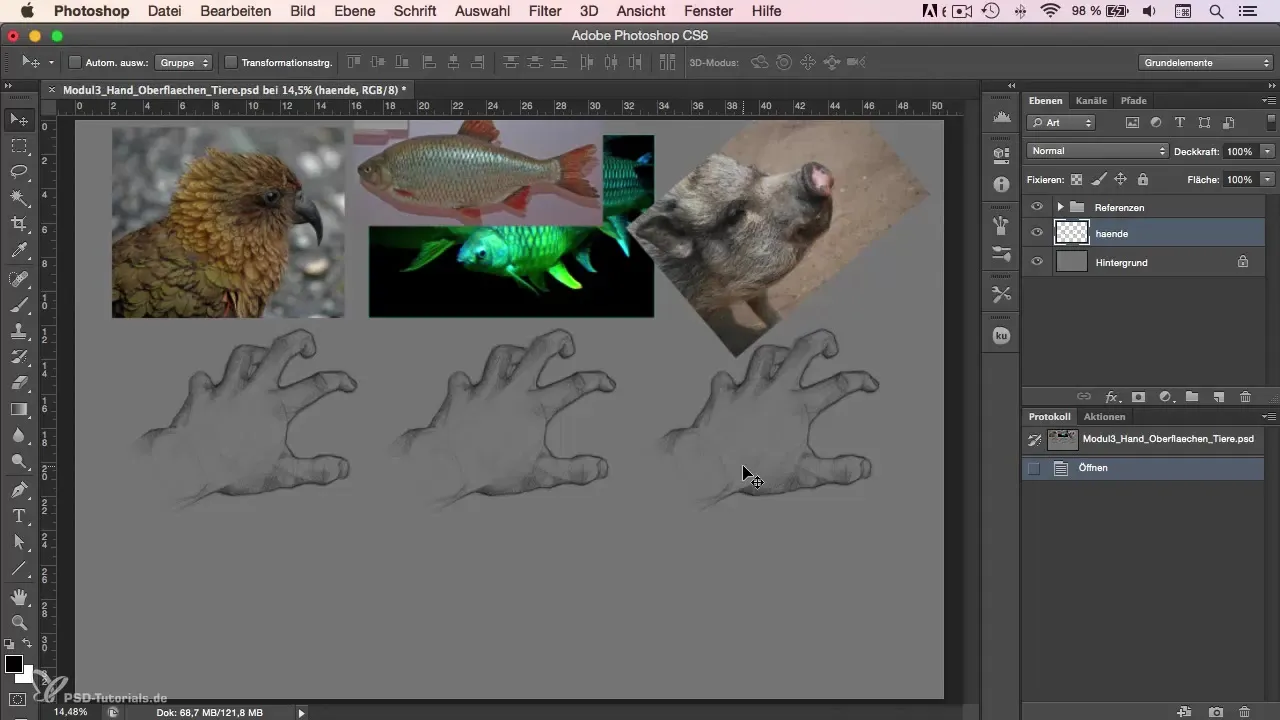Toggle lock image pixels brush icon

[1098, 179]
